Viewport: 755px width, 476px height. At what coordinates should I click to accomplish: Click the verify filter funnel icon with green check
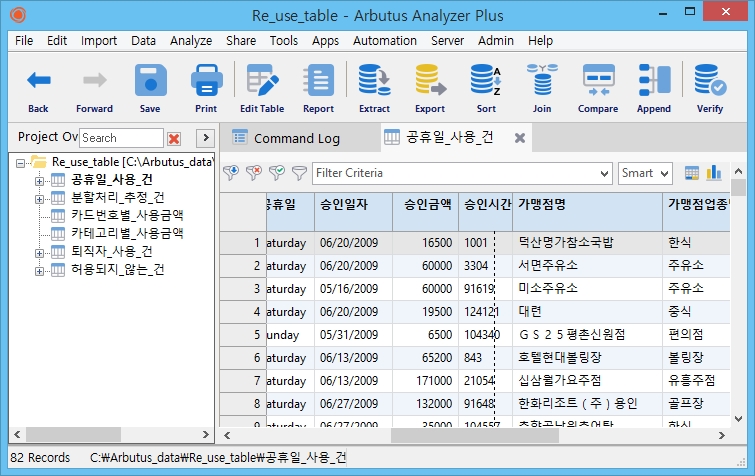[277, 173]
